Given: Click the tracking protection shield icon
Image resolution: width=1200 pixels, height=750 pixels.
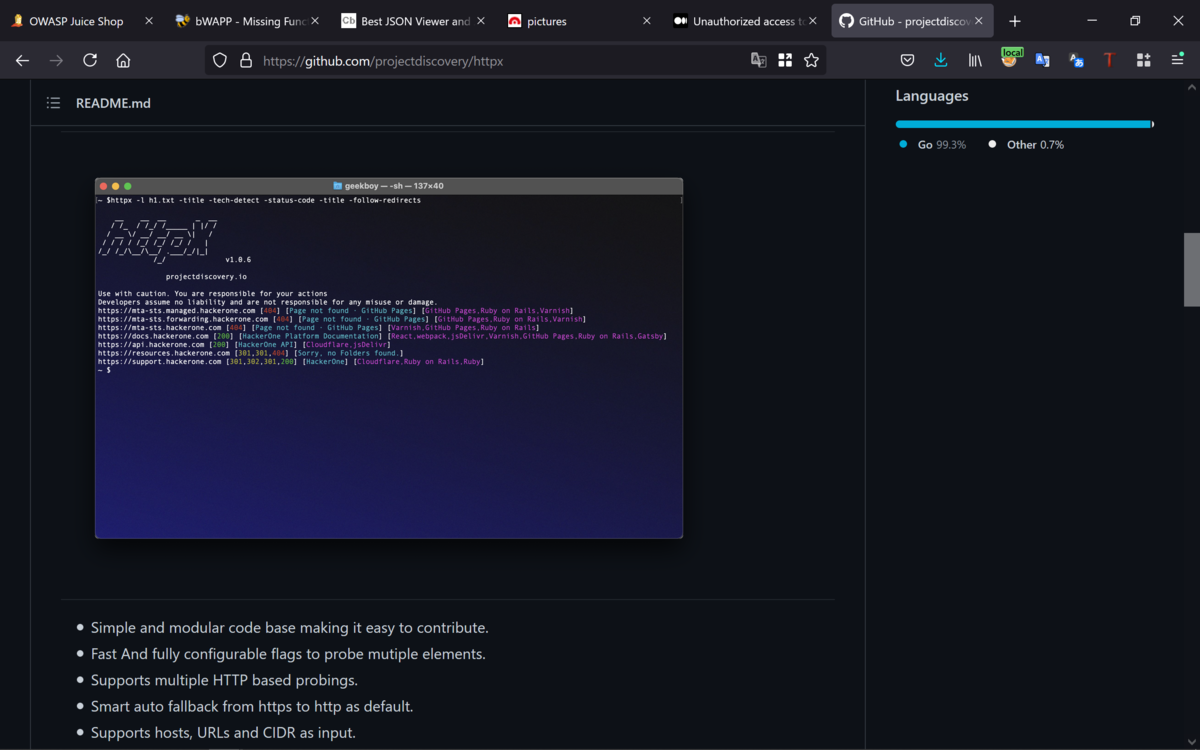Looking at the screenshot, I should click(x=220, y=61).
